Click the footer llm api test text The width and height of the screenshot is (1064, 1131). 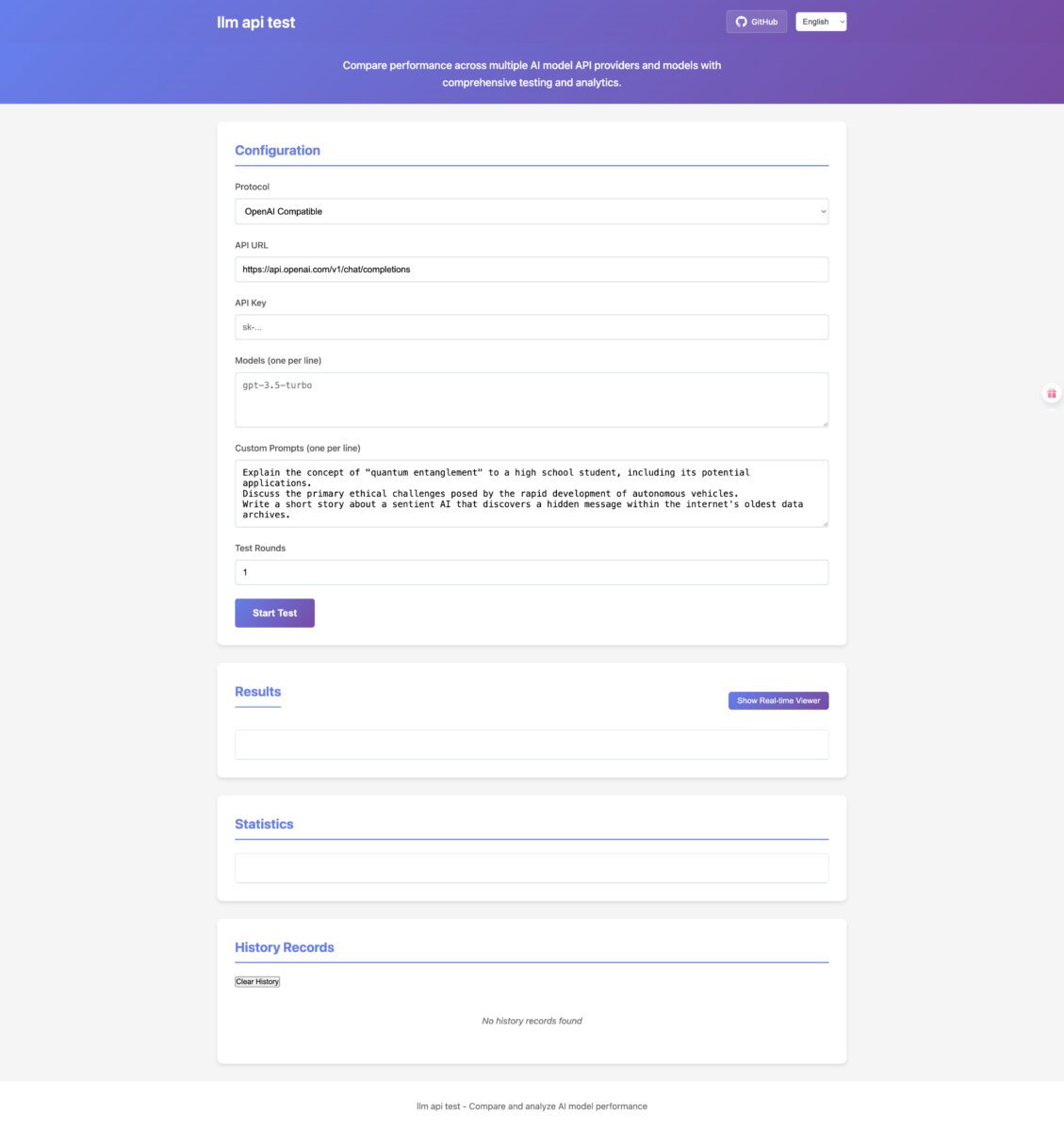tap(532, 1106)
